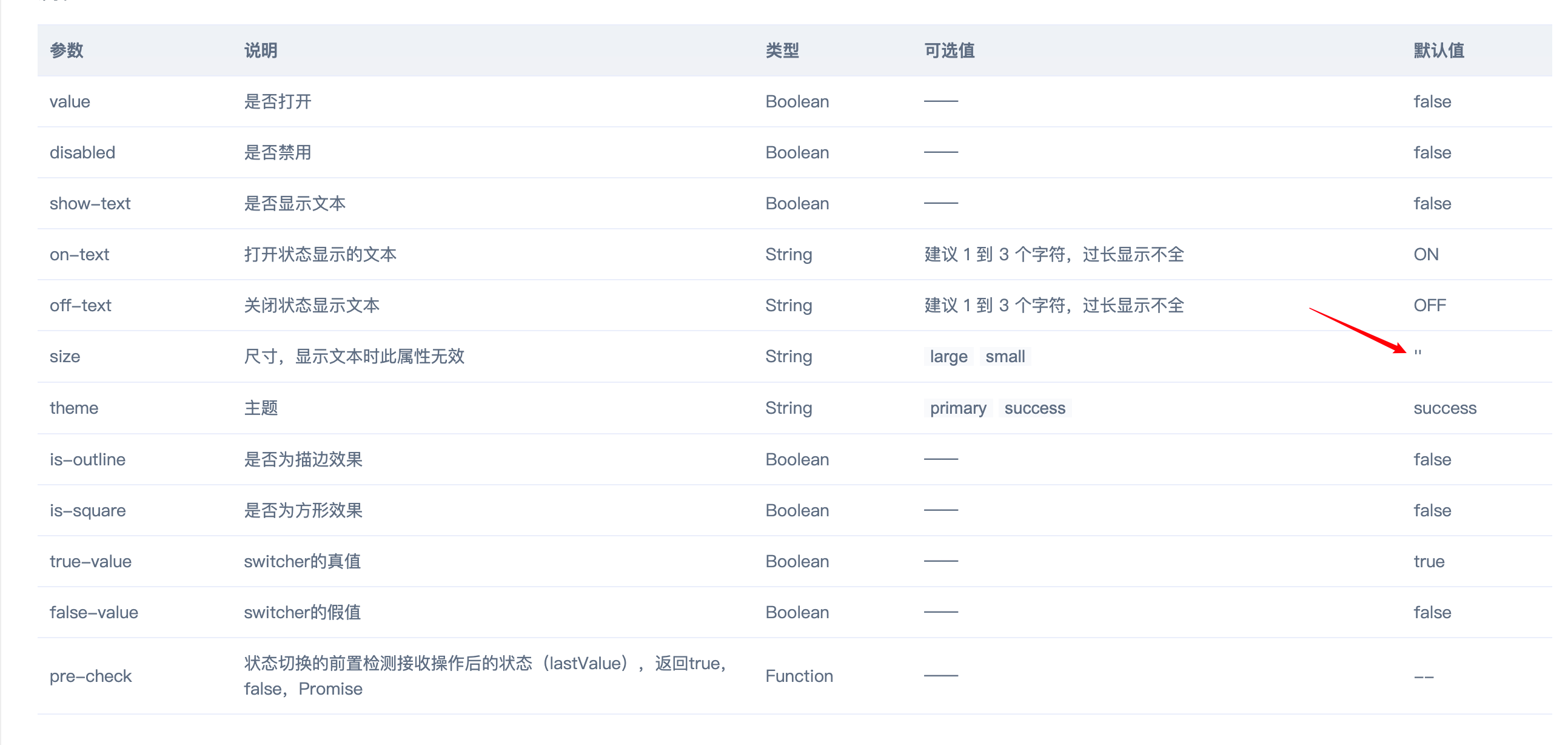Image resolution: width=1568 pixels, height=745 pixels.
Task: Click the "primary" tag in the theme row
Action: tap(958, 408)
